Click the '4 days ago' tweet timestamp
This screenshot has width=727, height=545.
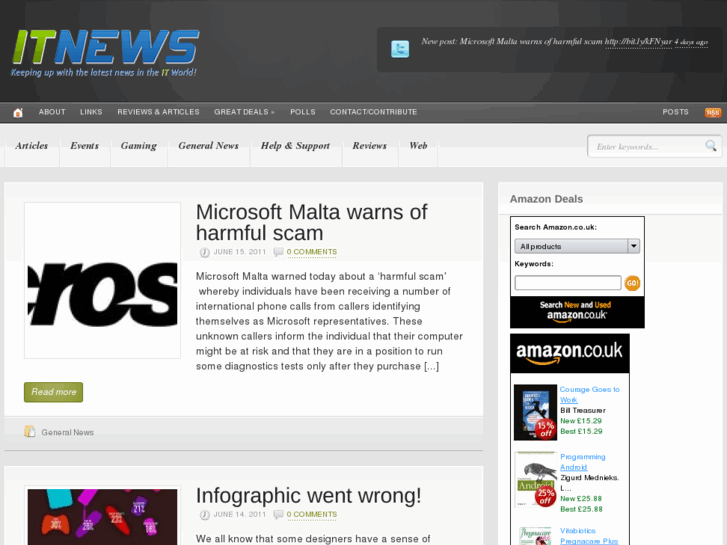(x=691, y=42)
